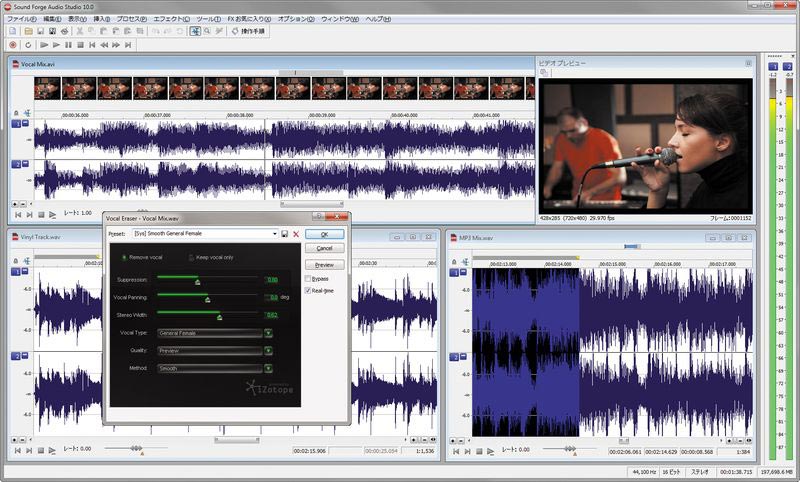Click the New file icon in the toolbar

(13, 31)
